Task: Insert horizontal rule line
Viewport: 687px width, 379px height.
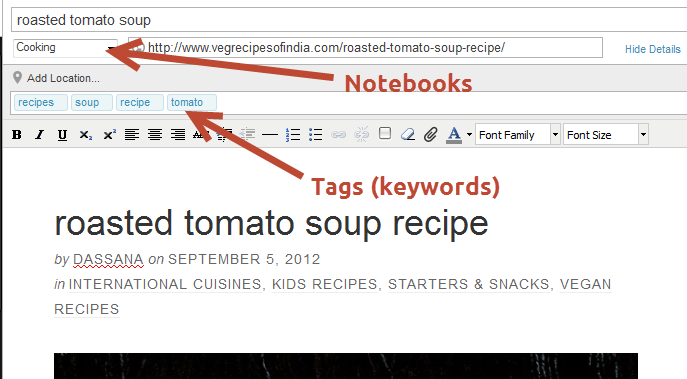Action: (270, 135)
